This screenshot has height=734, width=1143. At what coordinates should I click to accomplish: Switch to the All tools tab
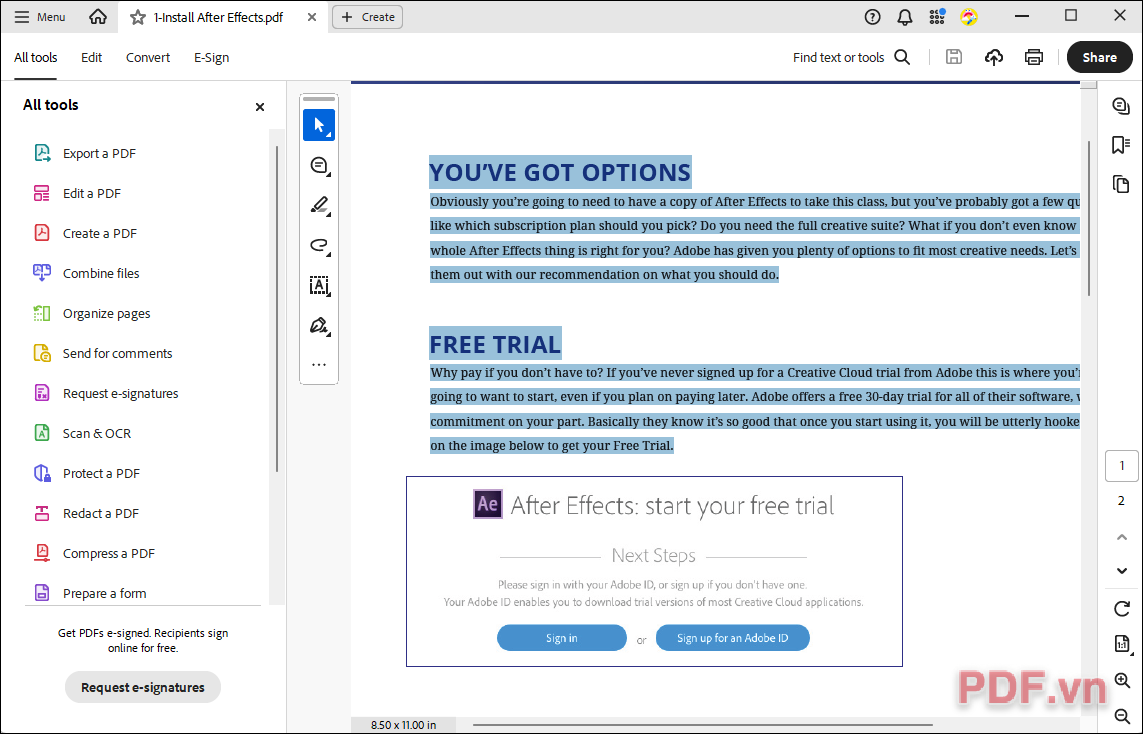click(36, 58)
